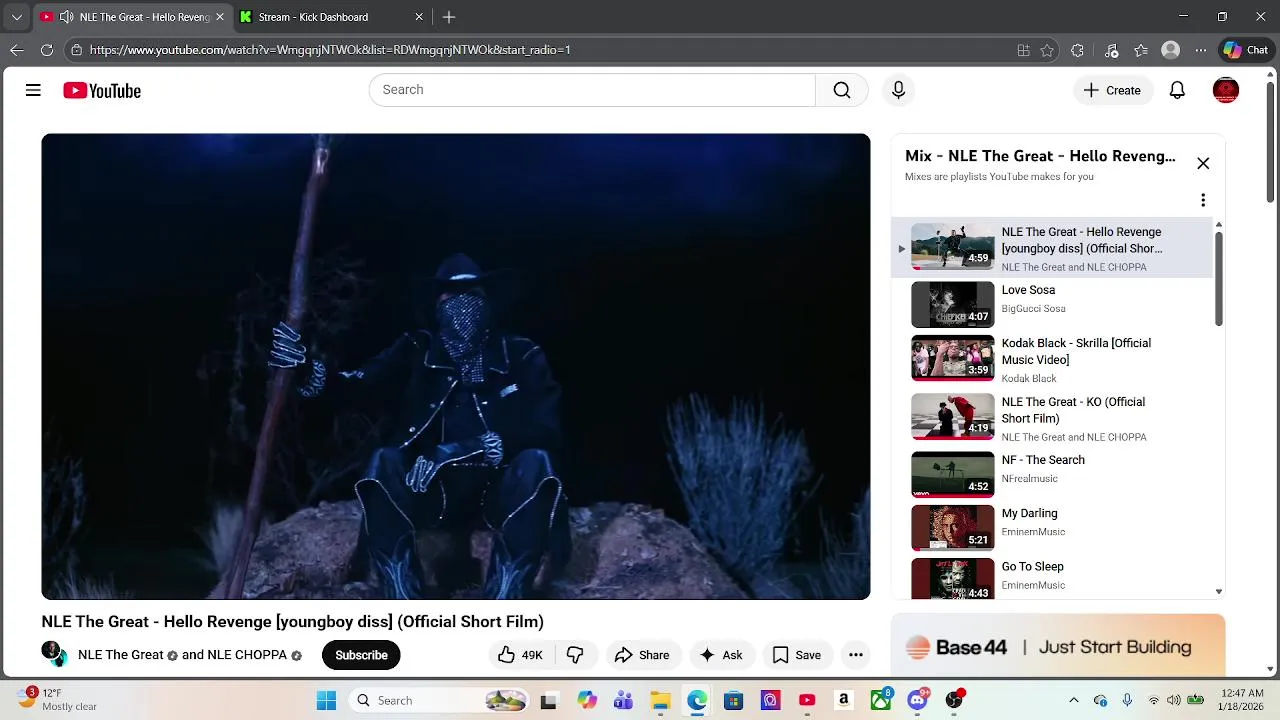Image resolution: width=1280 pixels, height=720 pixels.
Task: Open a new browser tab
Action: [x=449, y=17]
